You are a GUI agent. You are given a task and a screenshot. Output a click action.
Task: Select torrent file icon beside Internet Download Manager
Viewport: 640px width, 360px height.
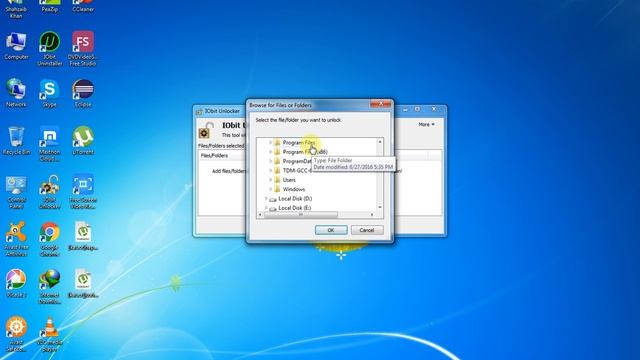(x=83, y=283)
